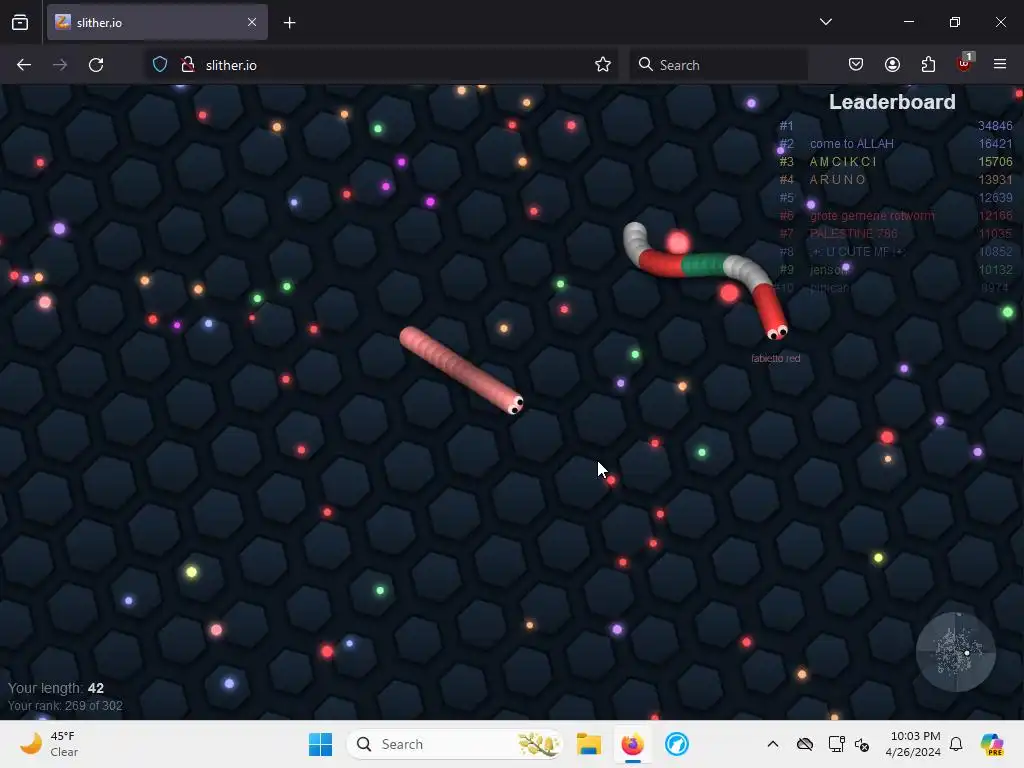The image size is (1024, 768).
Task: Close the slither.io tab
Action: [252, 22]
